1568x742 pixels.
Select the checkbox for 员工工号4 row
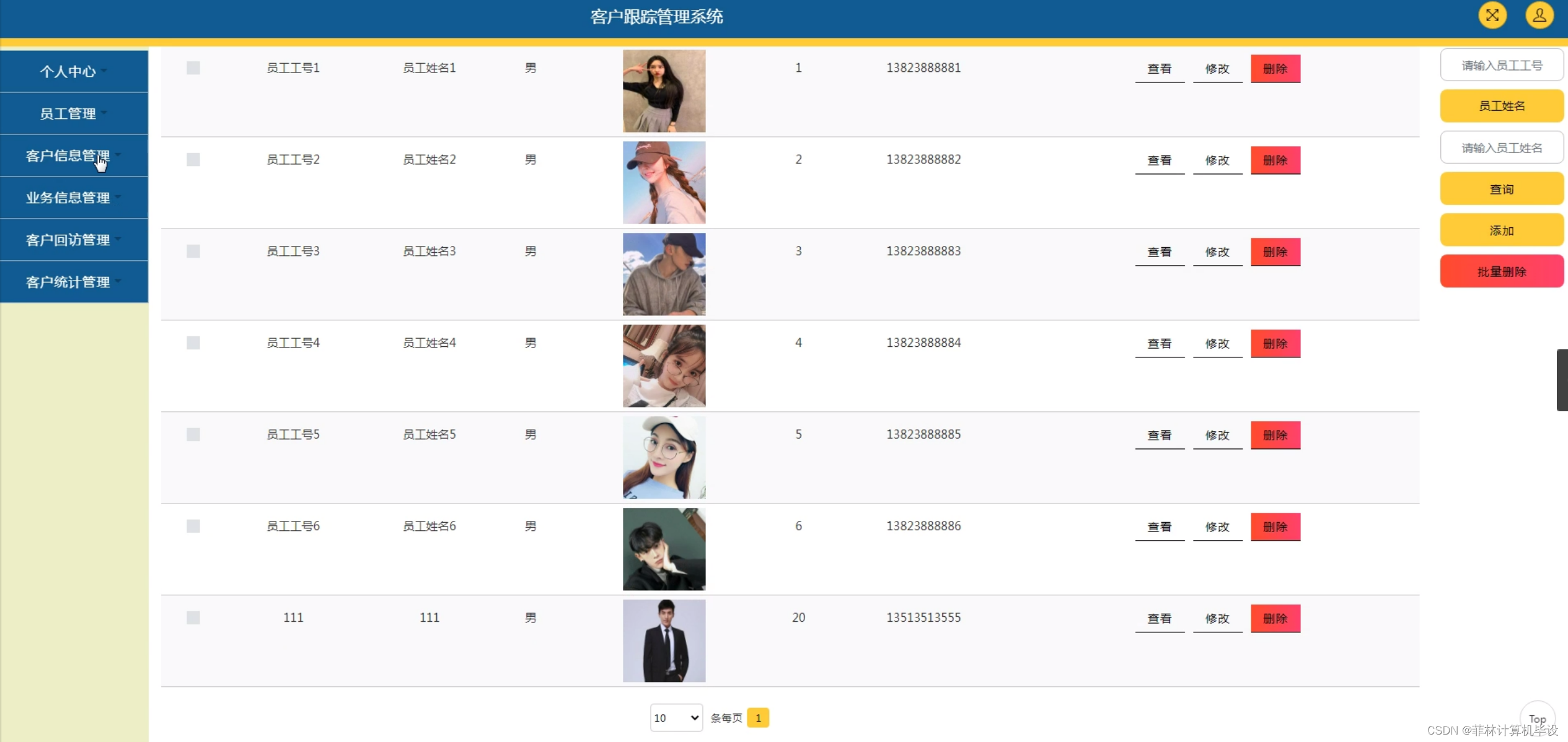click(193, 343)
